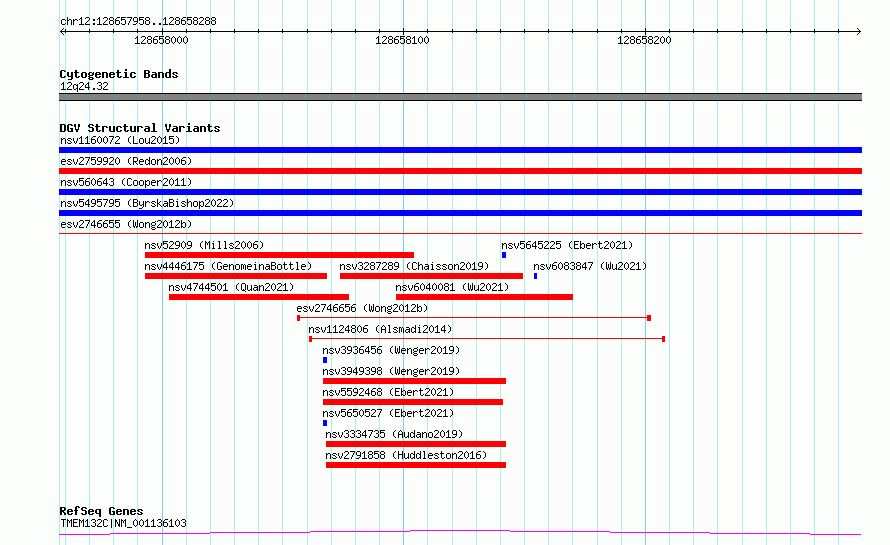Click the nsv1160072 (Lou2015) variant label
Image resolution: width=890 pixels, height=545 pixels.
120,140
